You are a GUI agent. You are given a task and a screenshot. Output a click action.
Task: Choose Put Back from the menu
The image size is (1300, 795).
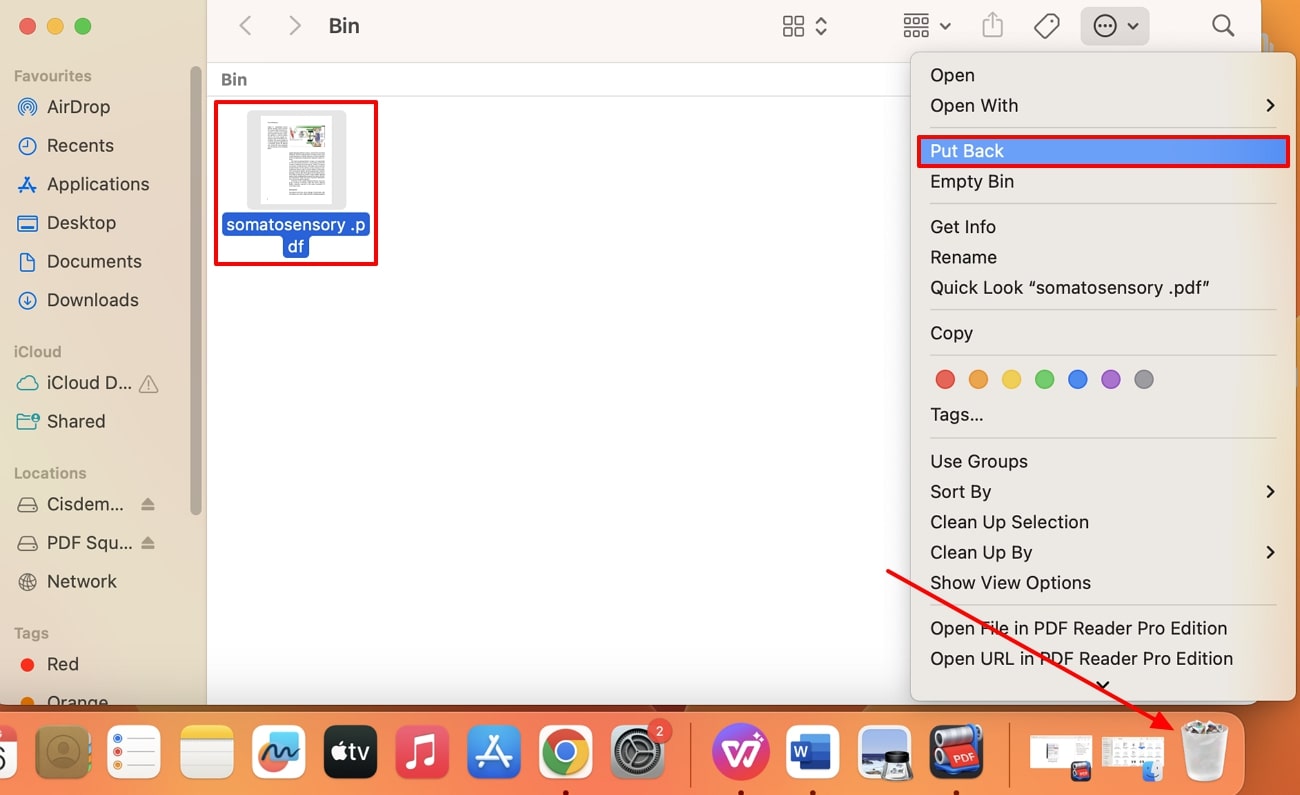point(1102,151)
